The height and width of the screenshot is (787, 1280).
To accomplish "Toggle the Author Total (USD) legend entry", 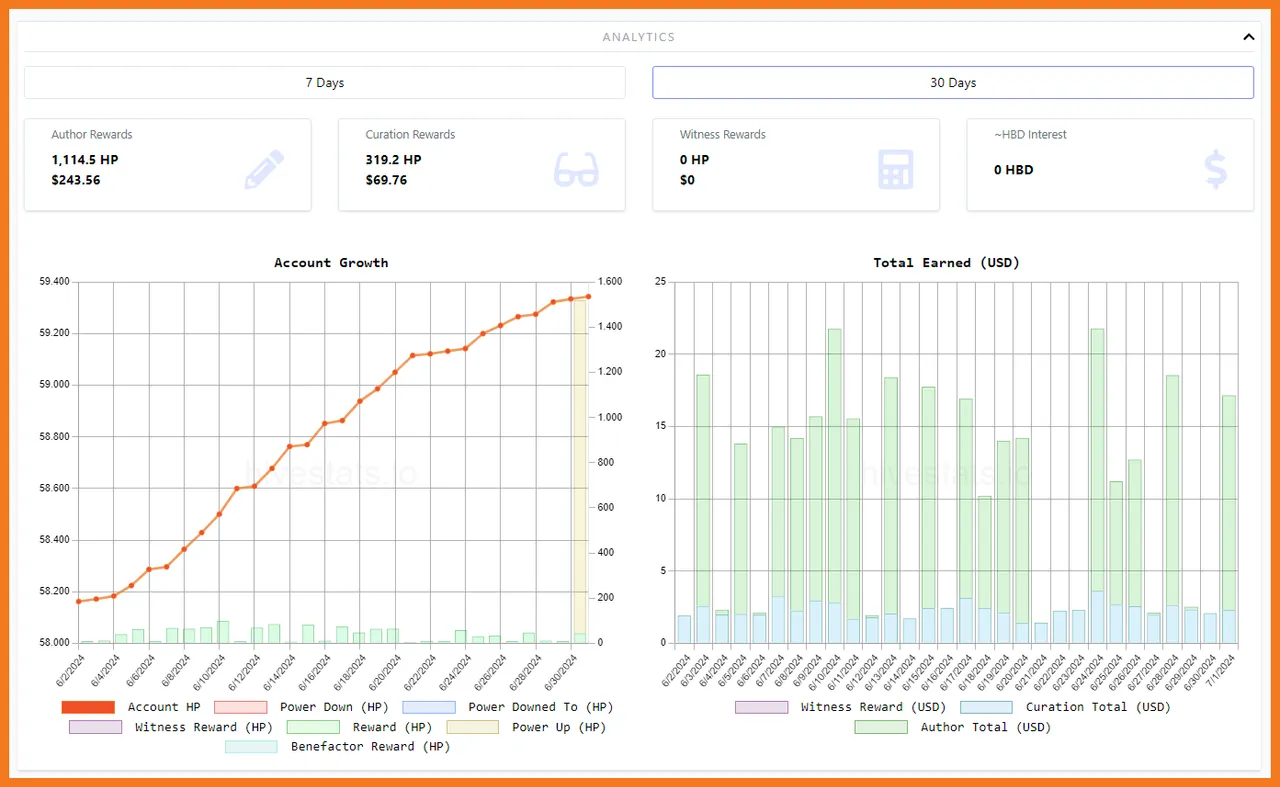I will 953,727.
